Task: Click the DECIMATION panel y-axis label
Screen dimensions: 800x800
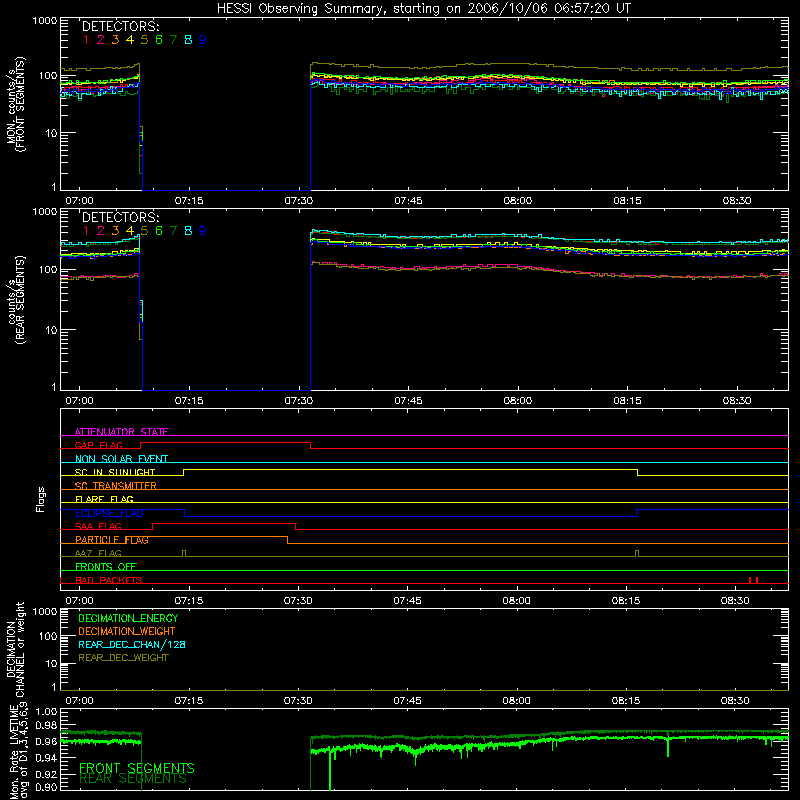Action: point(16,651)
